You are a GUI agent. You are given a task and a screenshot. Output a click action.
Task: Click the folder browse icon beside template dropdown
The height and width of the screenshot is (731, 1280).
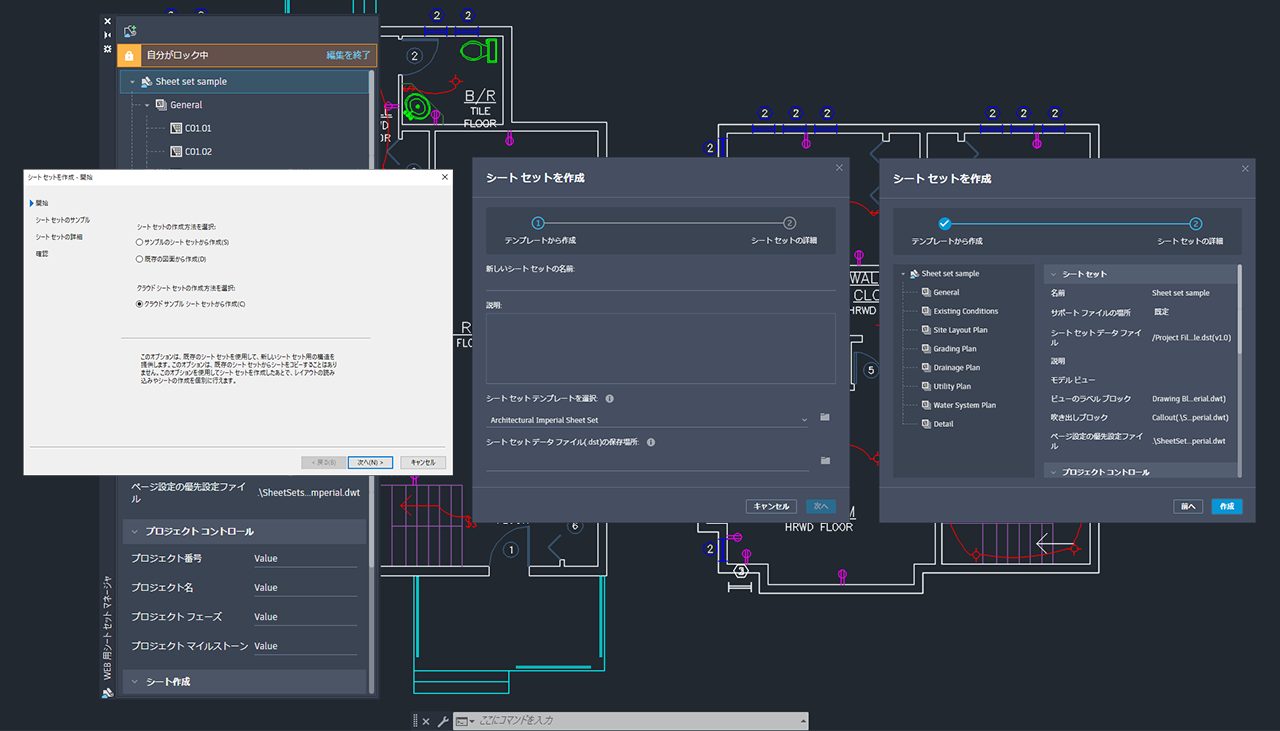(824, 417)
